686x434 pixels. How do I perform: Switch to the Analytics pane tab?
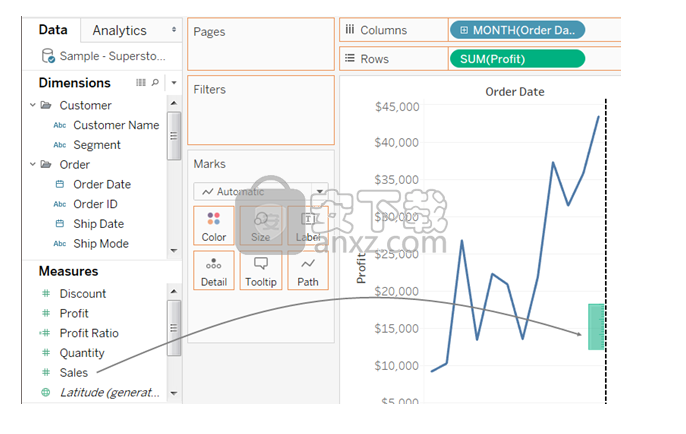click(119, 31)
